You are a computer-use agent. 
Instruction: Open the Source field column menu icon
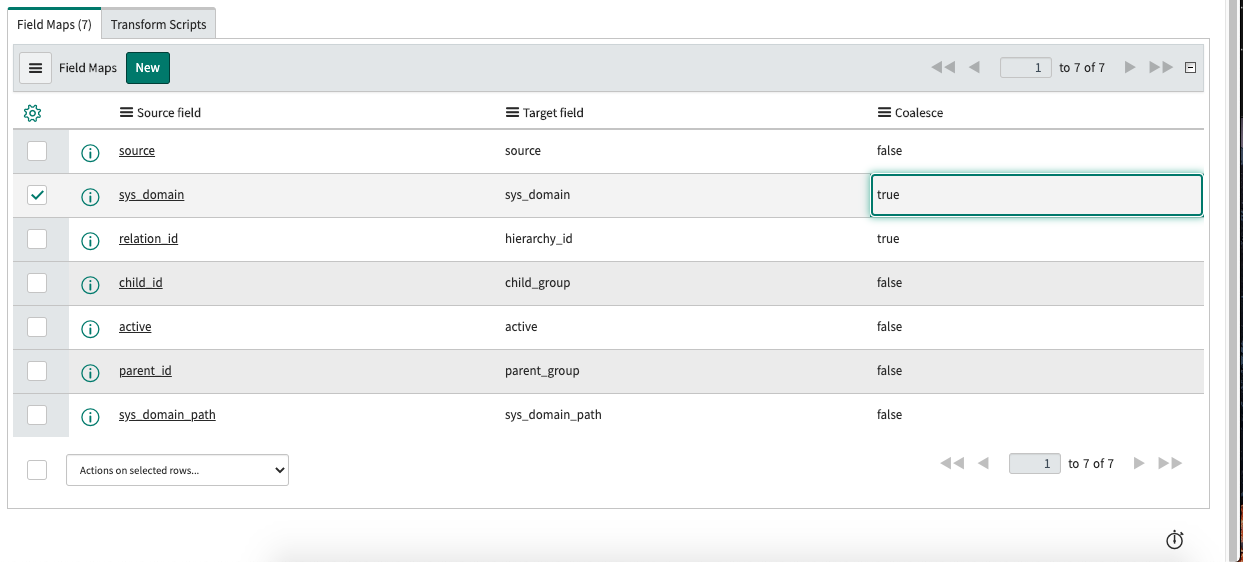(127, 113)
